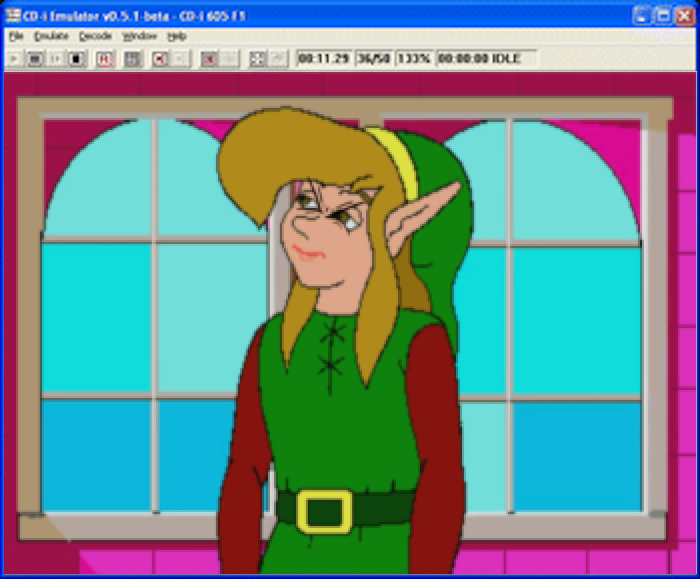Screen dimensions: 700x579
Task: Click the CD-i Emulator application icon in the title bar
Action: pyautogui.click(x=13, y=16)
